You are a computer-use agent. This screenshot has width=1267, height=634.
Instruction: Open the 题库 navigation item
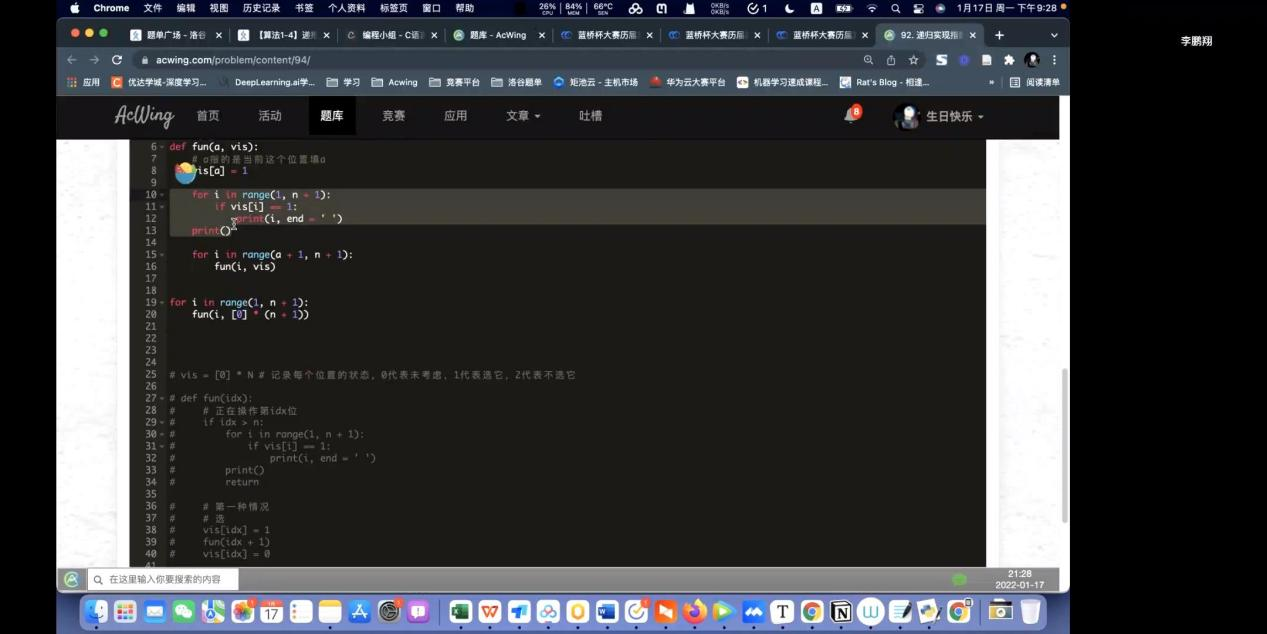click(x=332, y=116)
